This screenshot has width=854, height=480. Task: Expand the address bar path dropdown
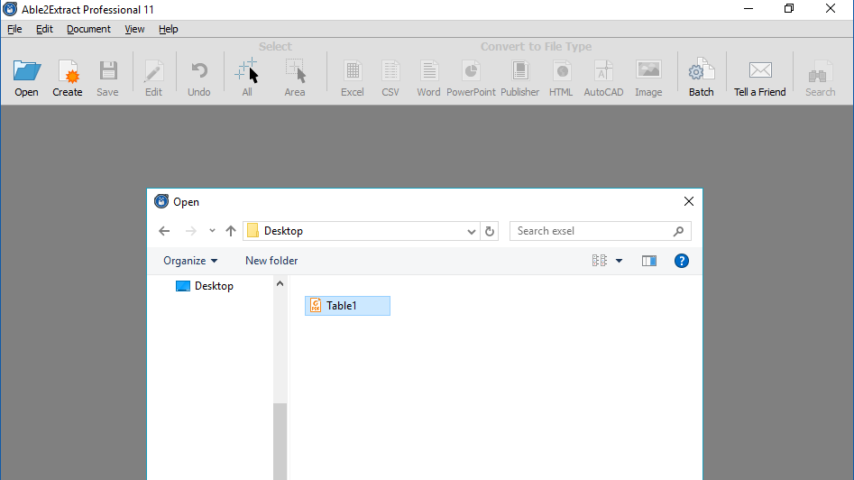[471, 231]
